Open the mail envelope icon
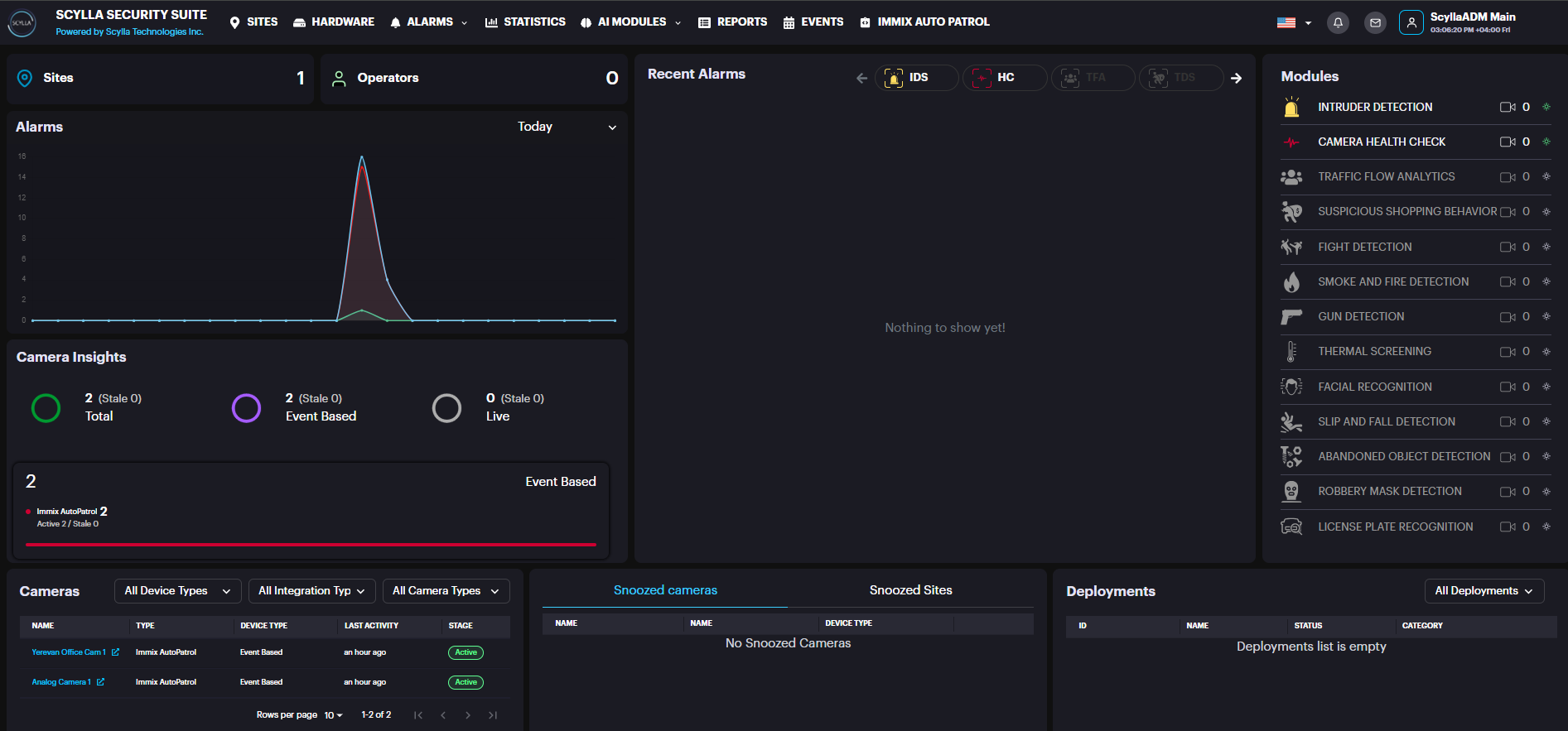 point(1375,23)
